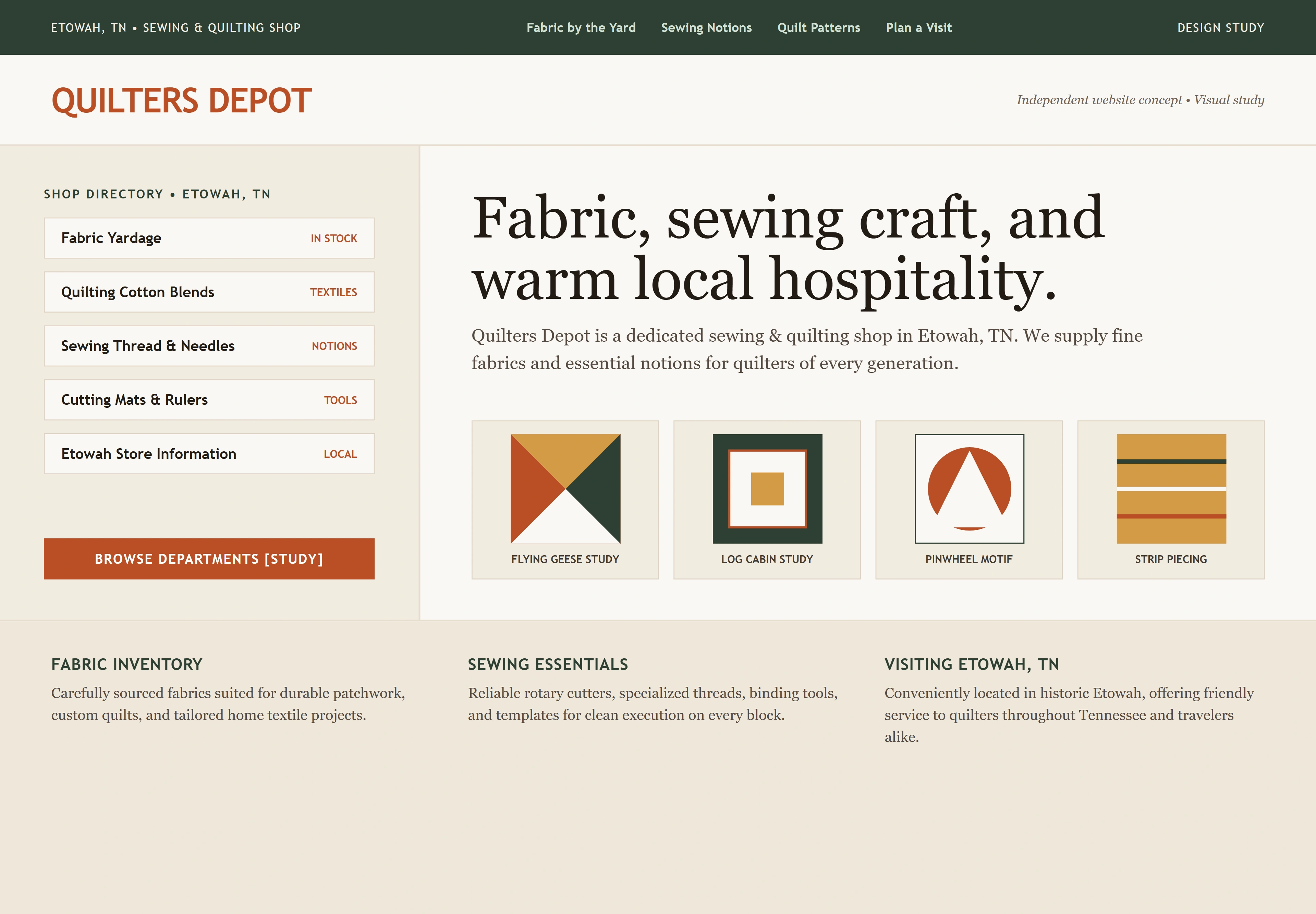Click the Design Study label in header

pyautogui.click(x=1220, y=27)
